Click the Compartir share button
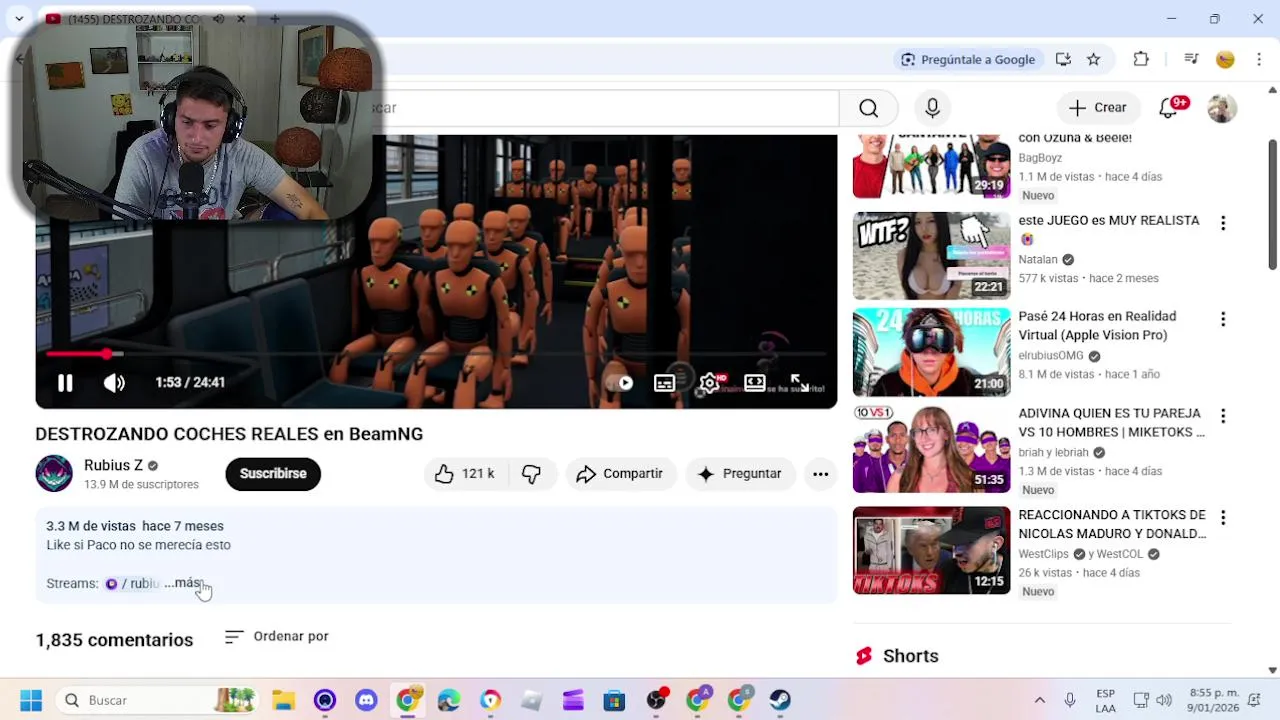Image resolution: width=1280 pixels, height=720 pixels. pos(620,473)
